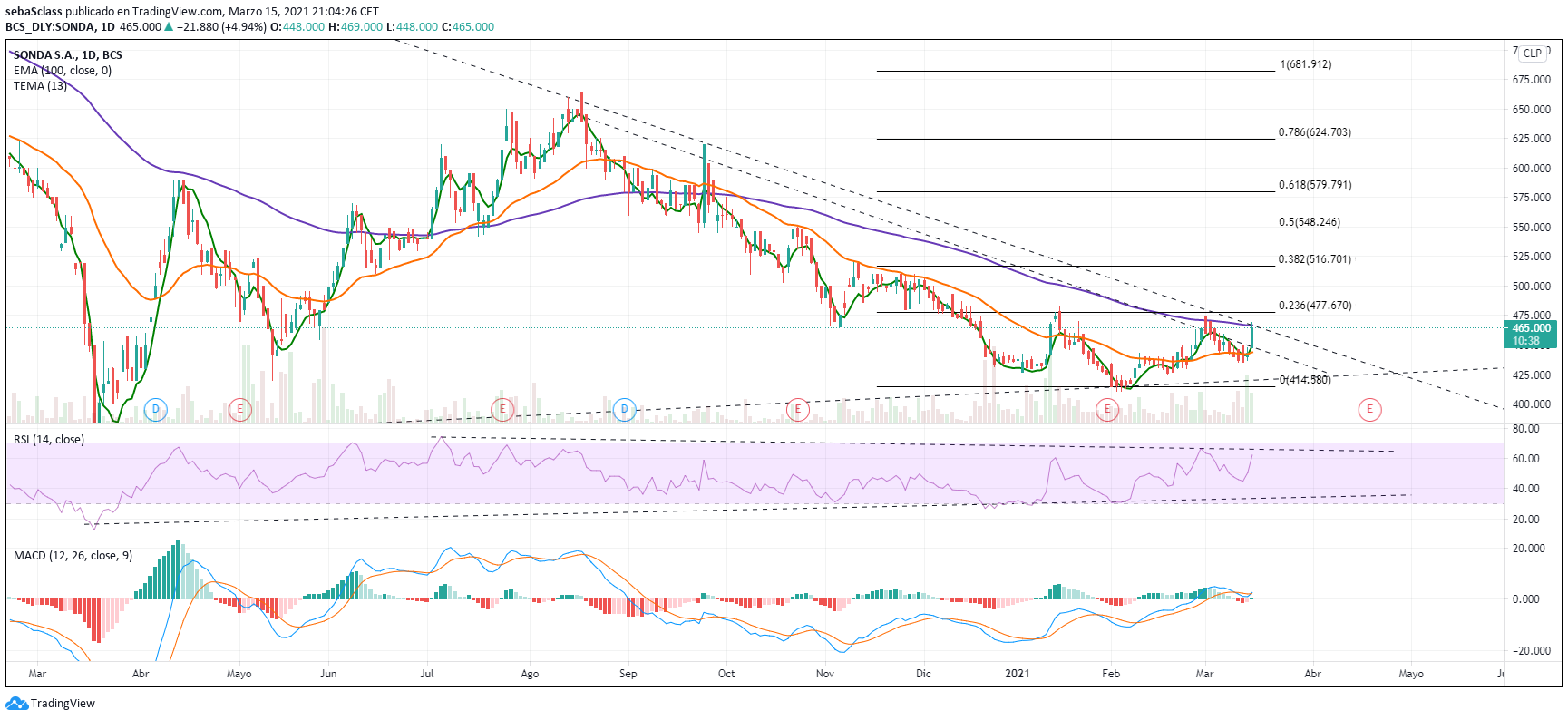
Task: Click the Jul label on the time axis
Action: [x=426, y=674]
